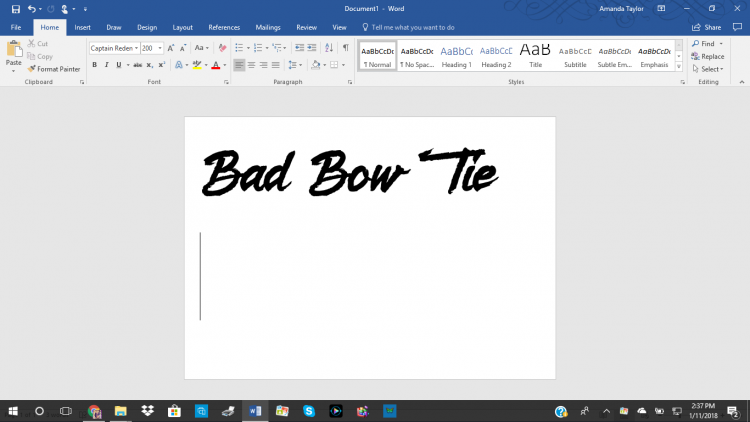Click the Share button

pos(706,27)
